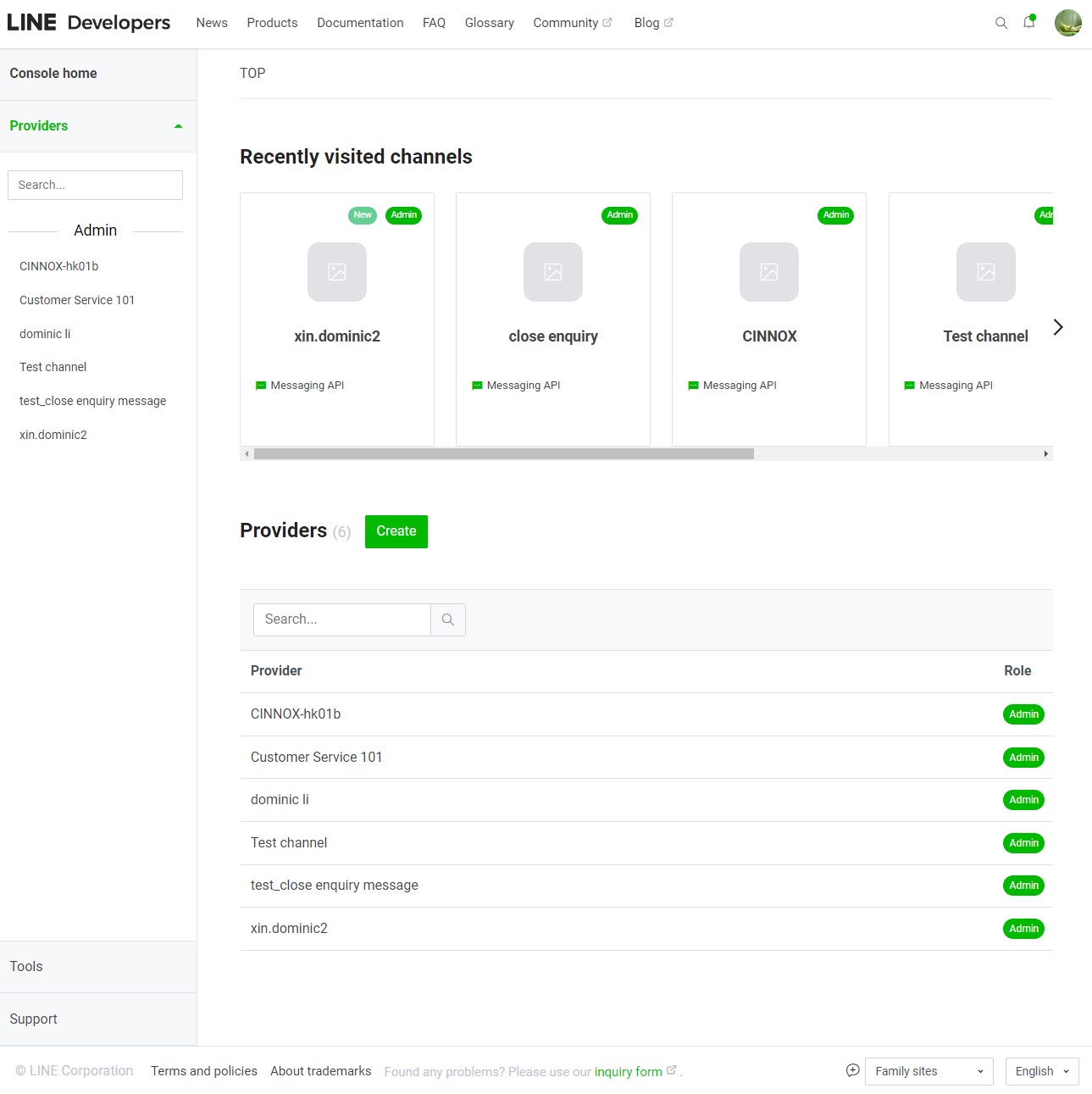Screen dimensions: 1092x1094
Task: Click the close enquiry channel image placeholder
Action: point(553,272)
